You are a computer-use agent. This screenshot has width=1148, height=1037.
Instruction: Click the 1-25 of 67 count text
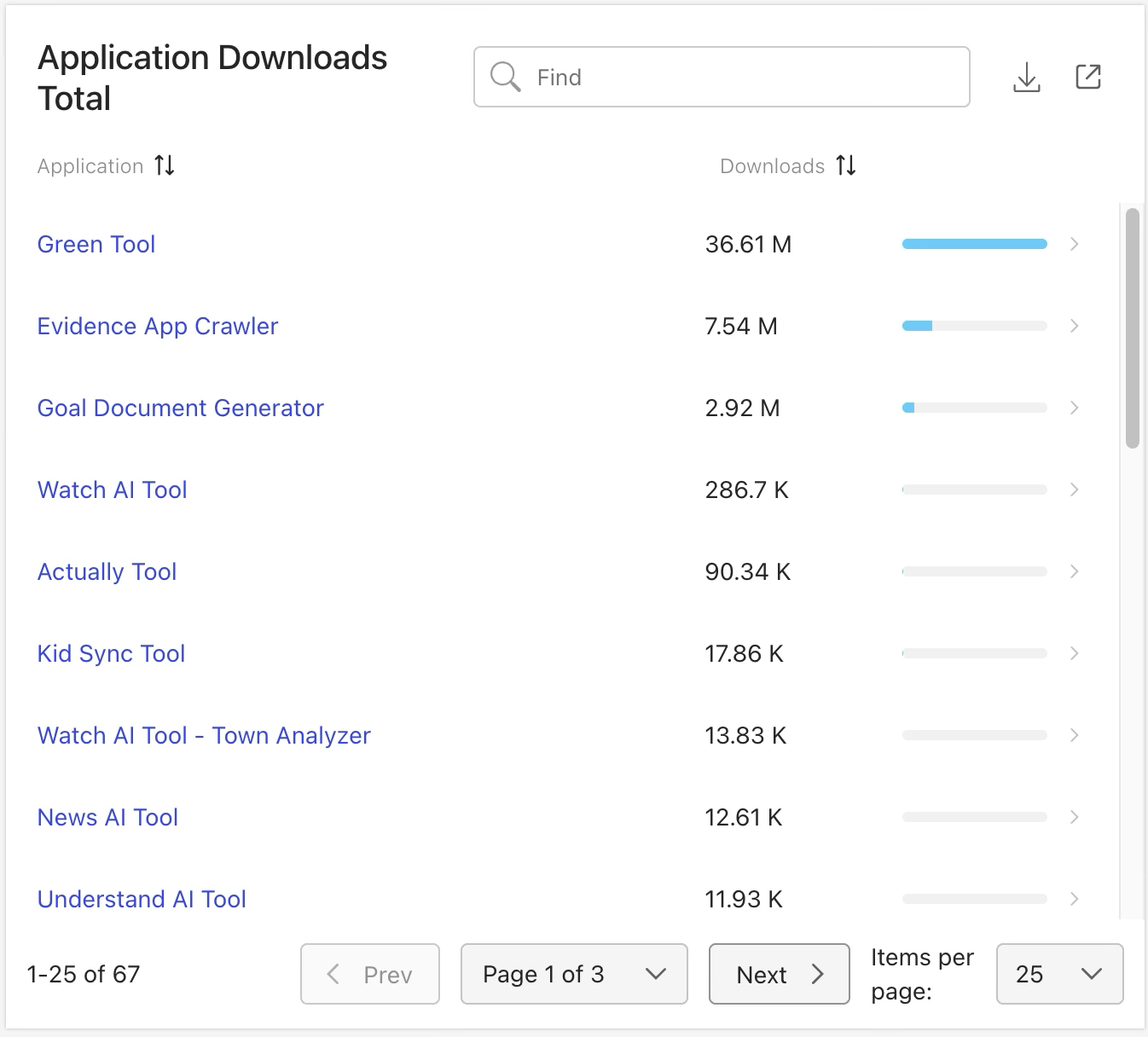click(84, 974)
